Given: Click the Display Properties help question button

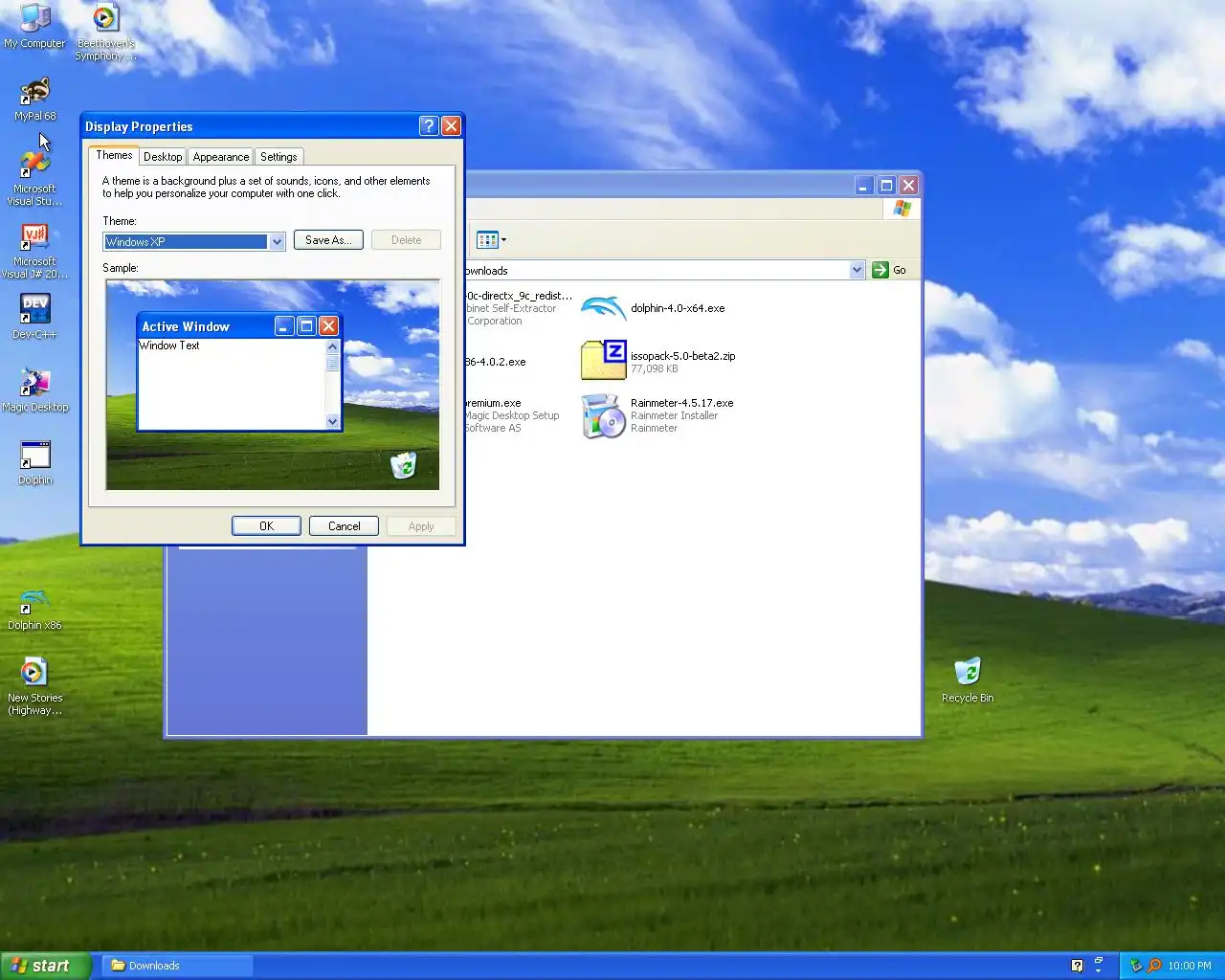Looking at the screenshot, I should pyautogui.click(x=429, y=126).
